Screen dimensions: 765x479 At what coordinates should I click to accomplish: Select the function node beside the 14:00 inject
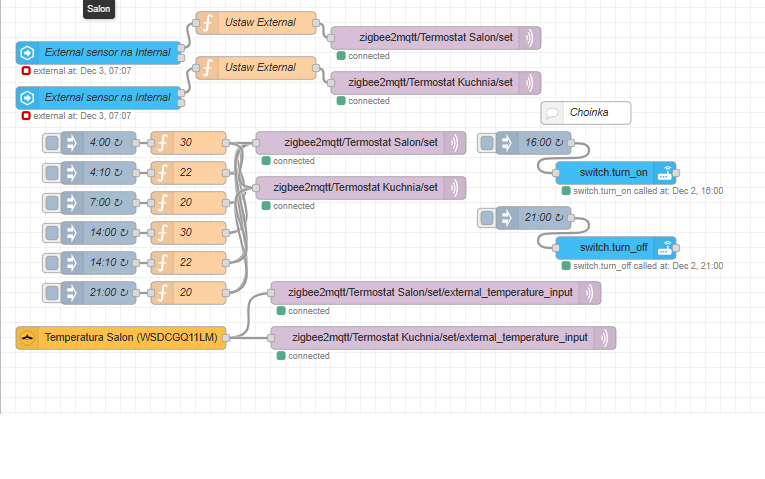click(x=187, y=232)
